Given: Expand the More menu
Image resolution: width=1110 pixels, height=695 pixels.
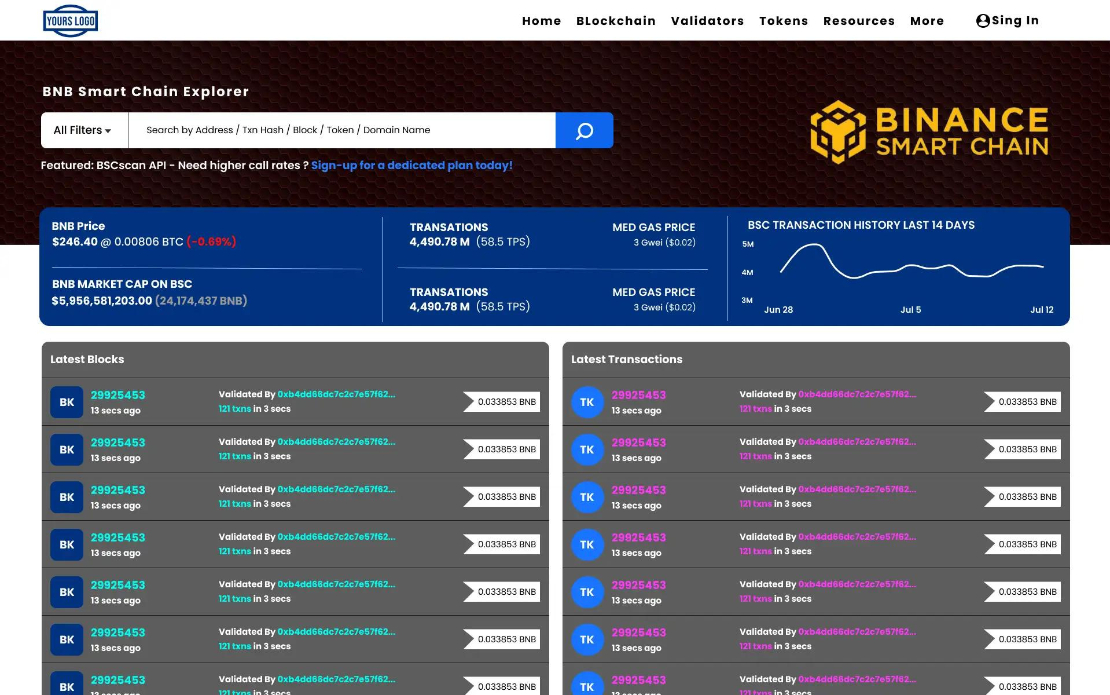Looking at the screenshot, I should [927, 21].
